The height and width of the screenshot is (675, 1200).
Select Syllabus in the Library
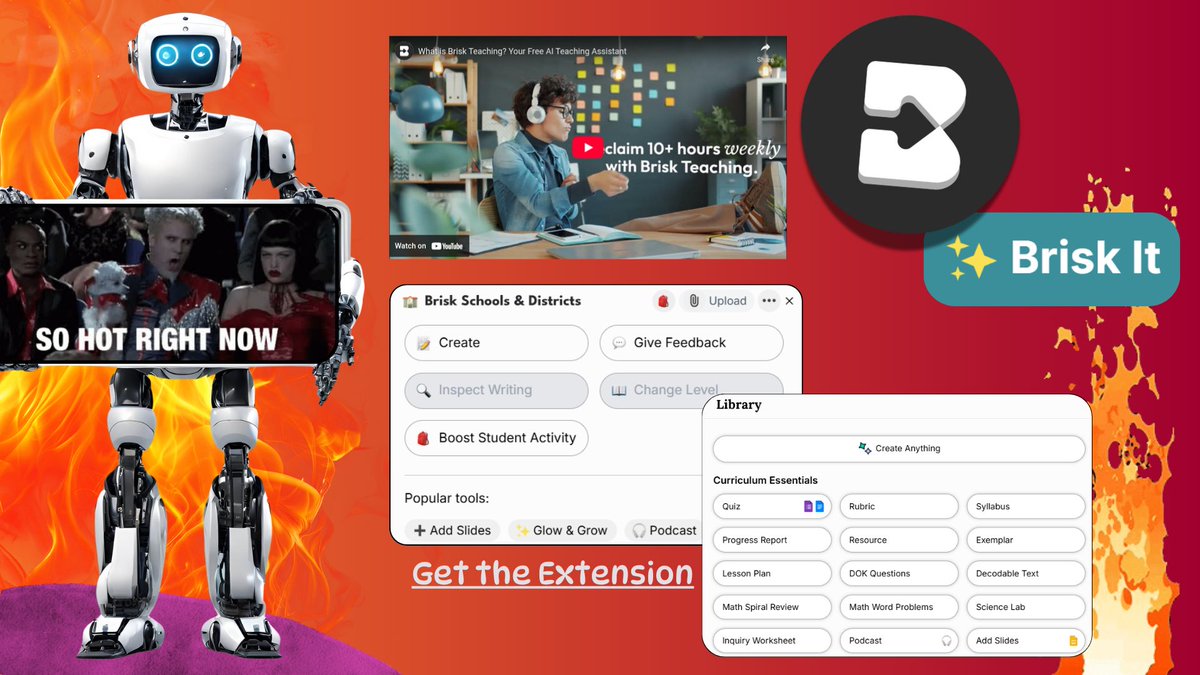(x=1025, y=507)
